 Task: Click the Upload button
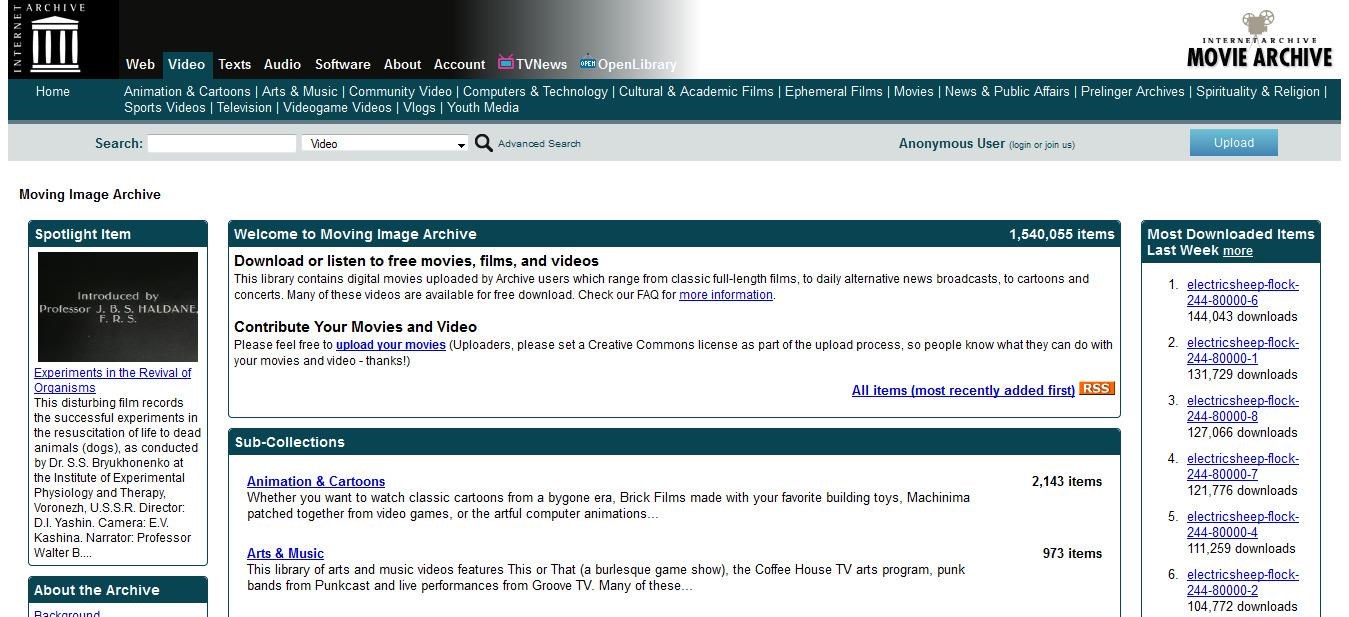point(1233,142)
